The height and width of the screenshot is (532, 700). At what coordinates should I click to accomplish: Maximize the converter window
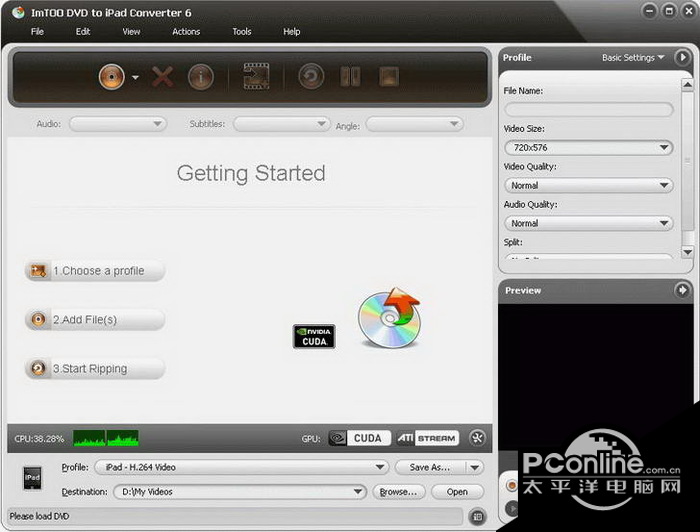[x=669, y=11]
